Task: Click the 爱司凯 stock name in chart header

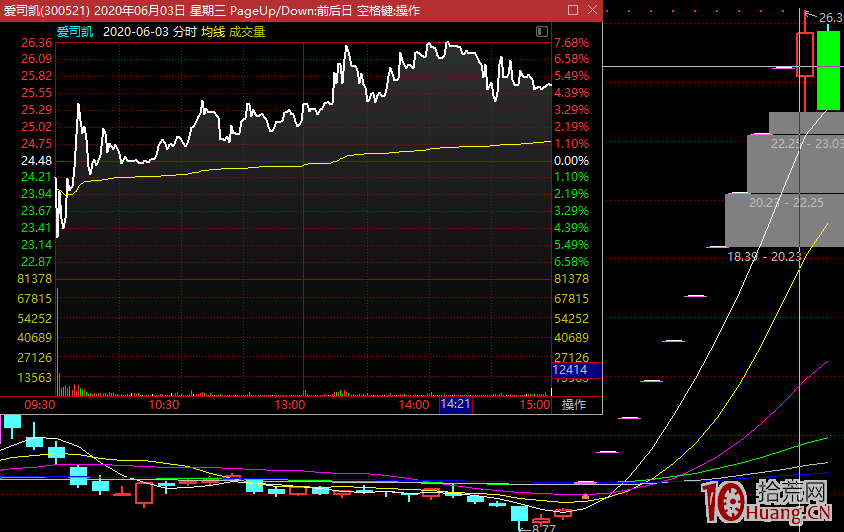Action: click(x=75, y=32)
